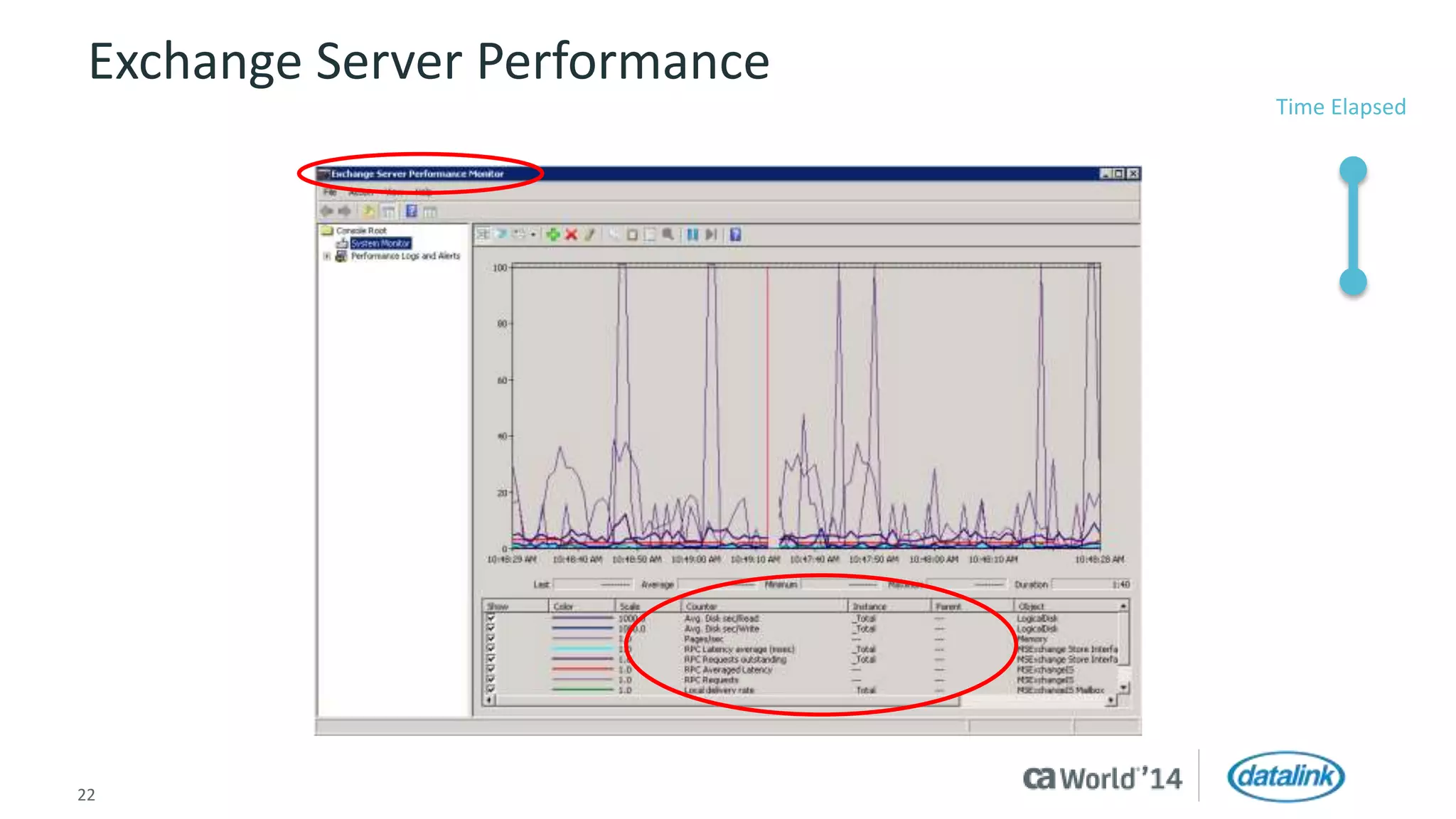Click the Duration value field
1456x819 pixels.
[x=1091, y=584]
